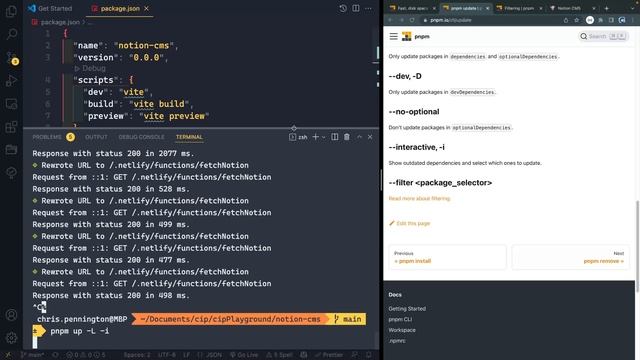Click the browser page vertical scrollbar
This screenshot has height=360, width=640.
click(637, 246)
